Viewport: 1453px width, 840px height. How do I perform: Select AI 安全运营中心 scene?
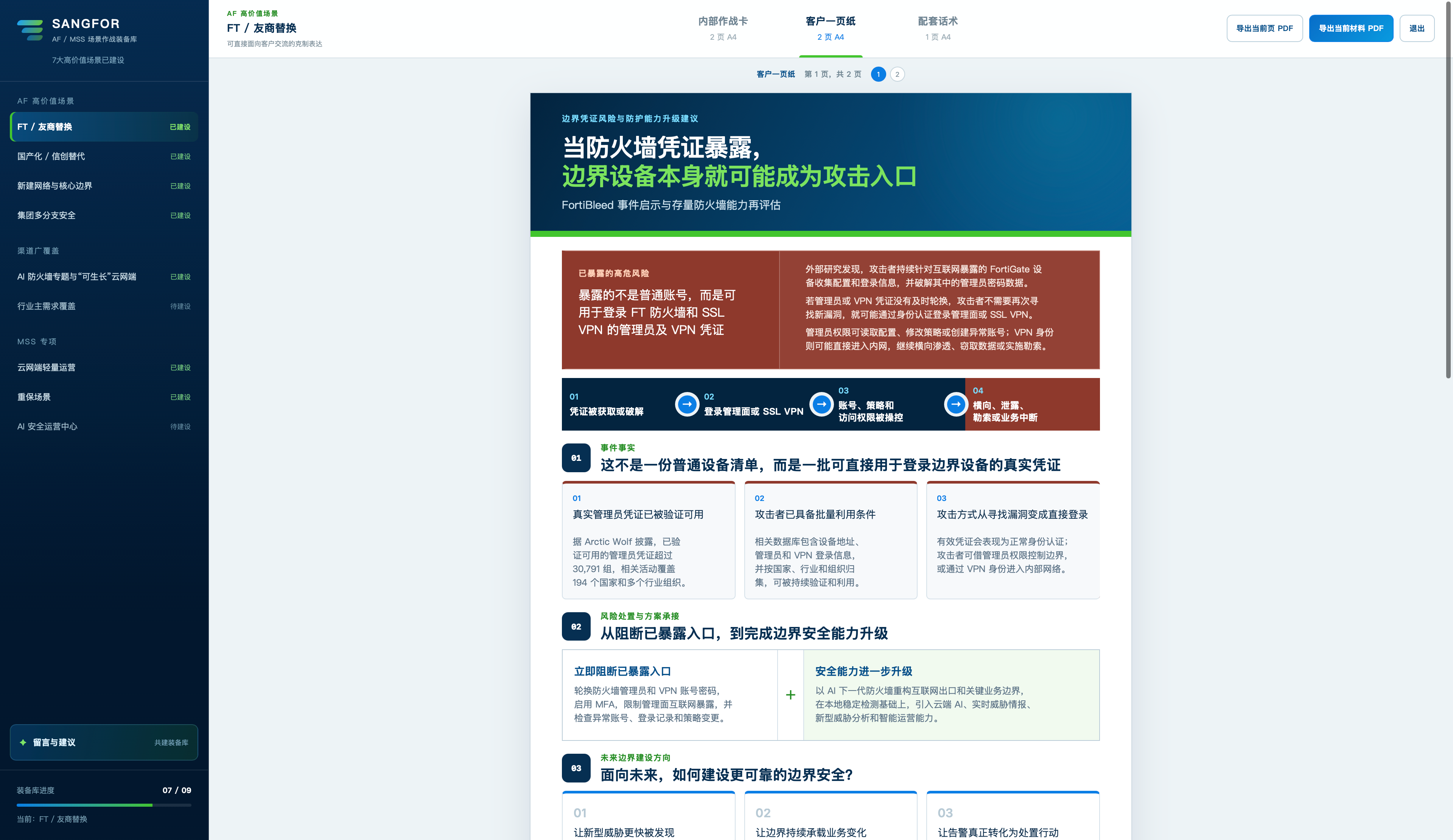pos(104,427)
